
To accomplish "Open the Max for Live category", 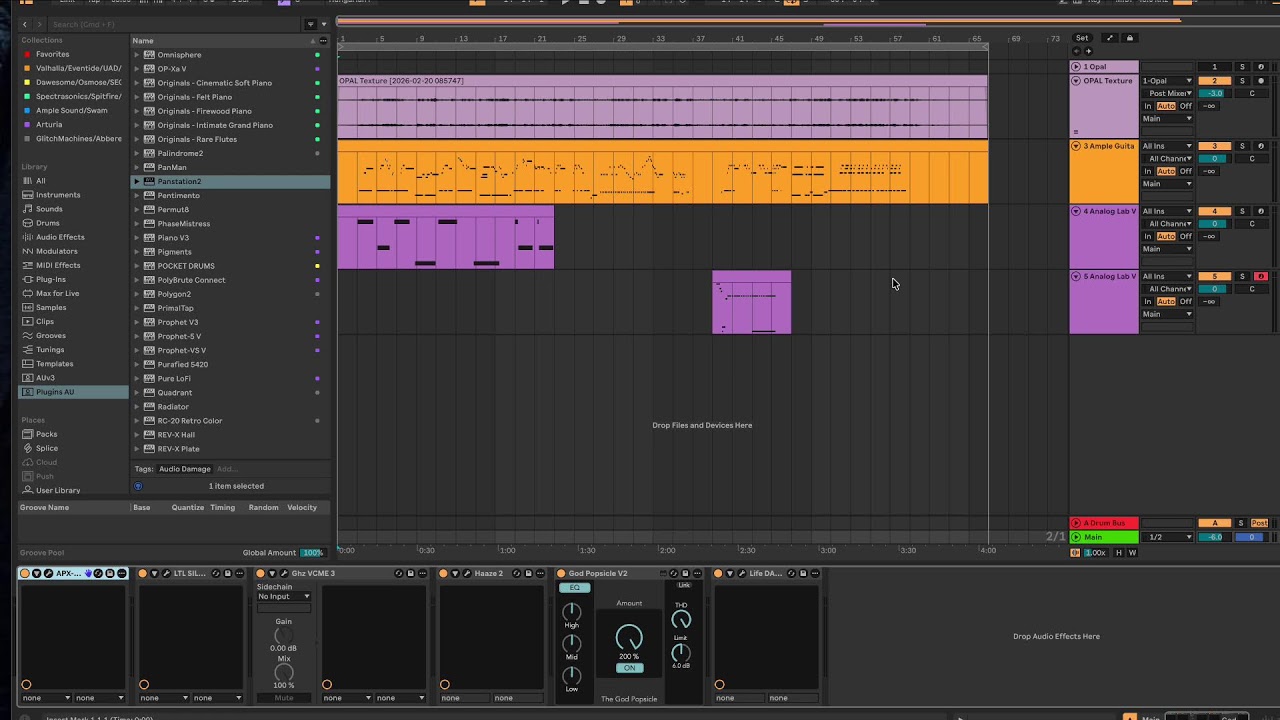I will [x=57, y=293].
